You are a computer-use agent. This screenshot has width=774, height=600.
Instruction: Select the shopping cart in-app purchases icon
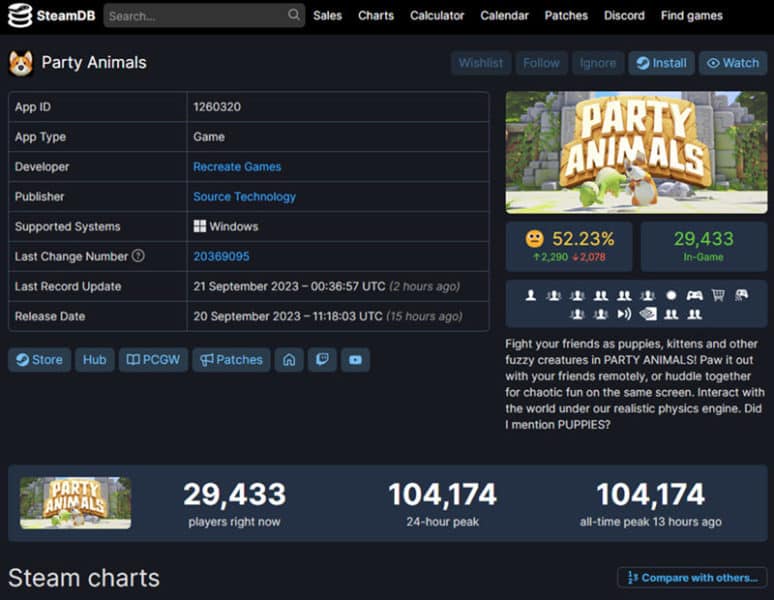pyautogui.click(x=718, y=295)
